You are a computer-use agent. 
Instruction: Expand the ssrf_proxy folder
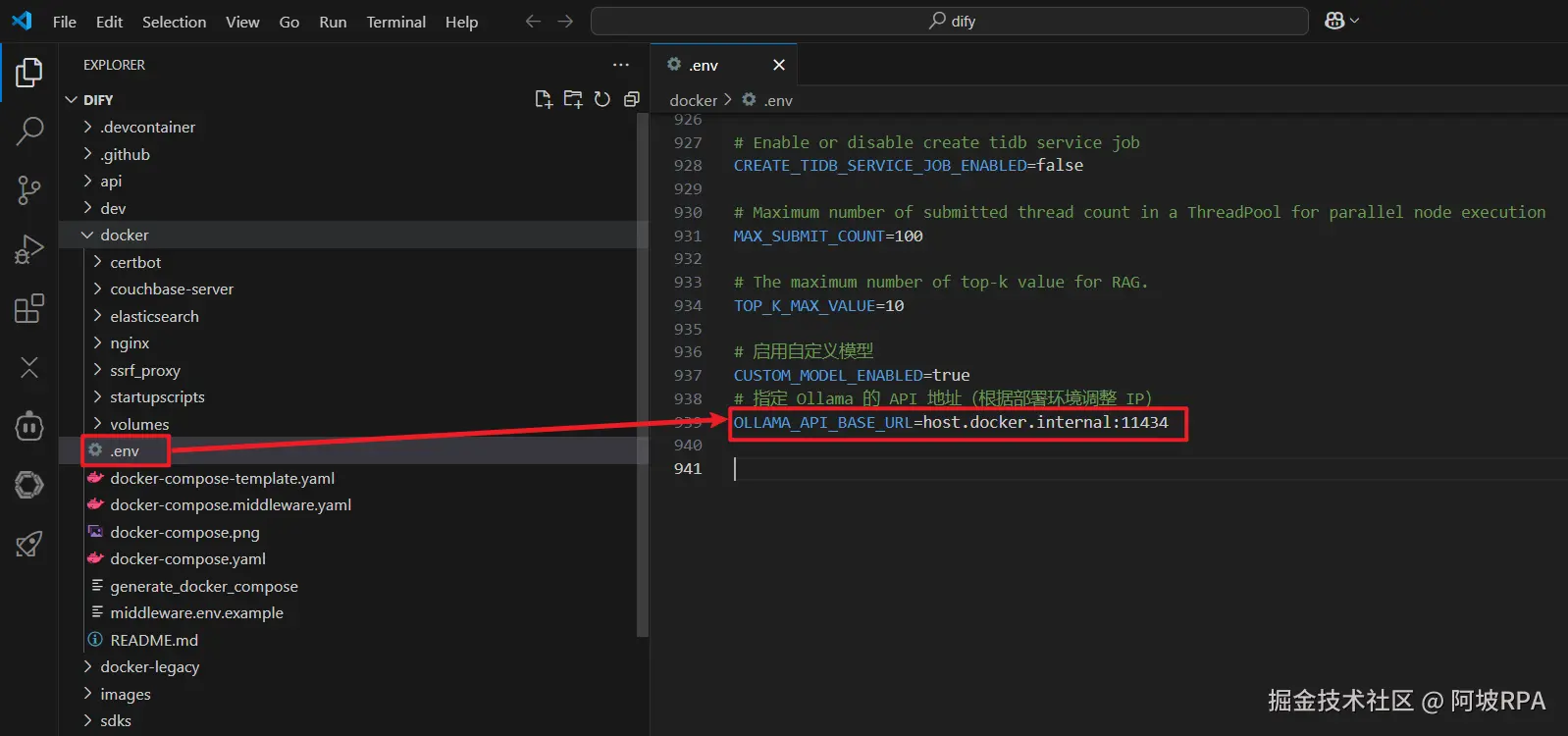coord(353,370)
